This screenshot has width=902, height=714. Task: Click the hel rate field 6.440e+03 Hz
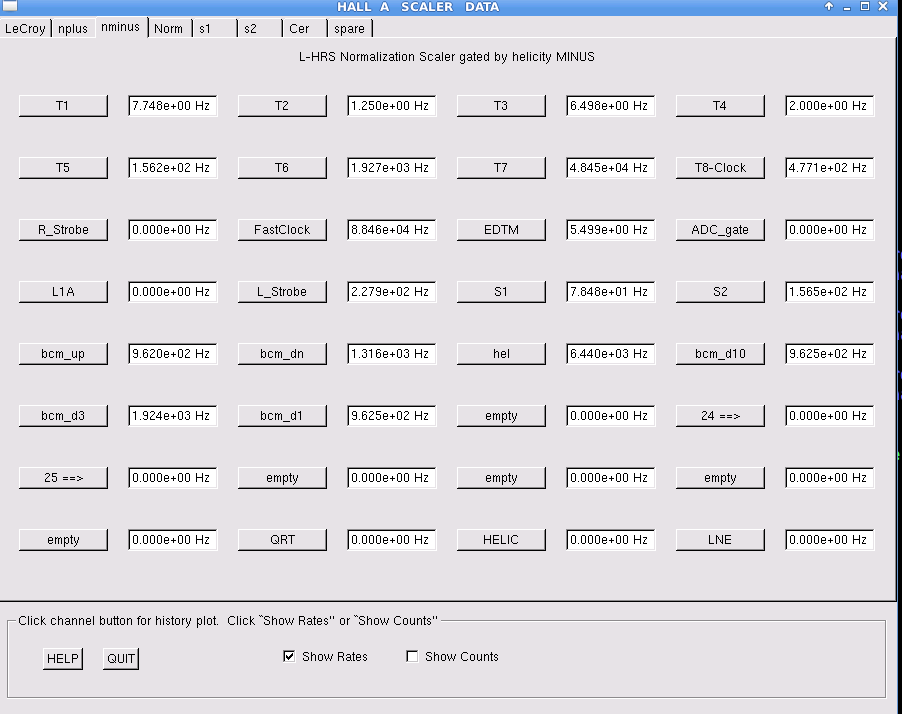coord(610,354)
